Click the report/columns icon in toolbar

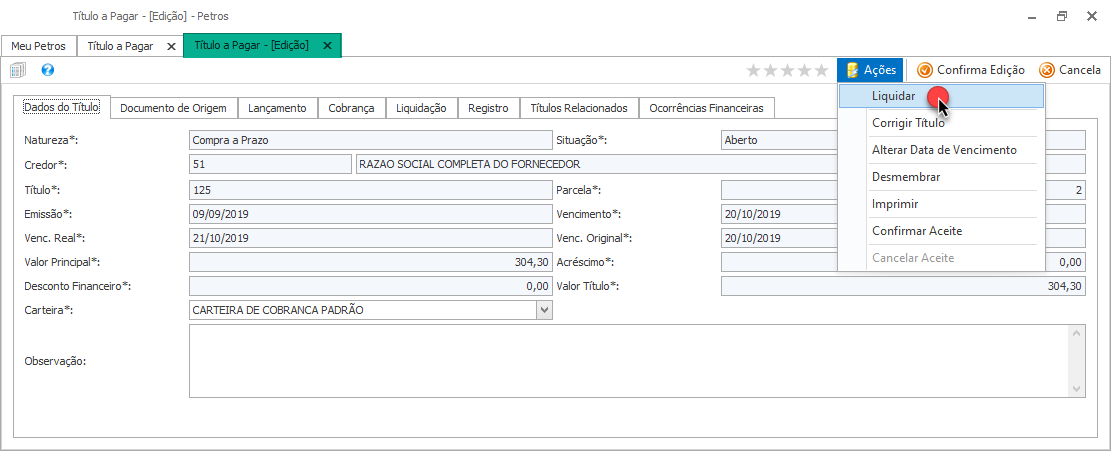pos(18,70)
